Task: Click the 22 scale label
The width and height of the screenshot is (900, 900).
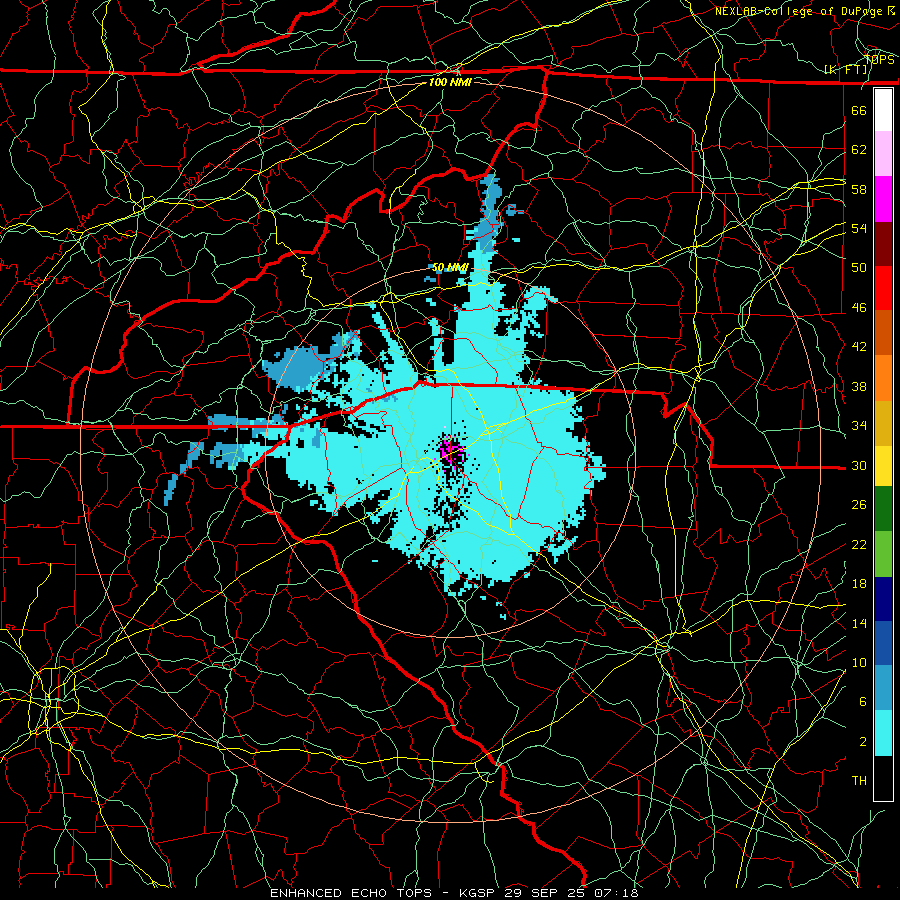Action: click(x=859, y=544)
